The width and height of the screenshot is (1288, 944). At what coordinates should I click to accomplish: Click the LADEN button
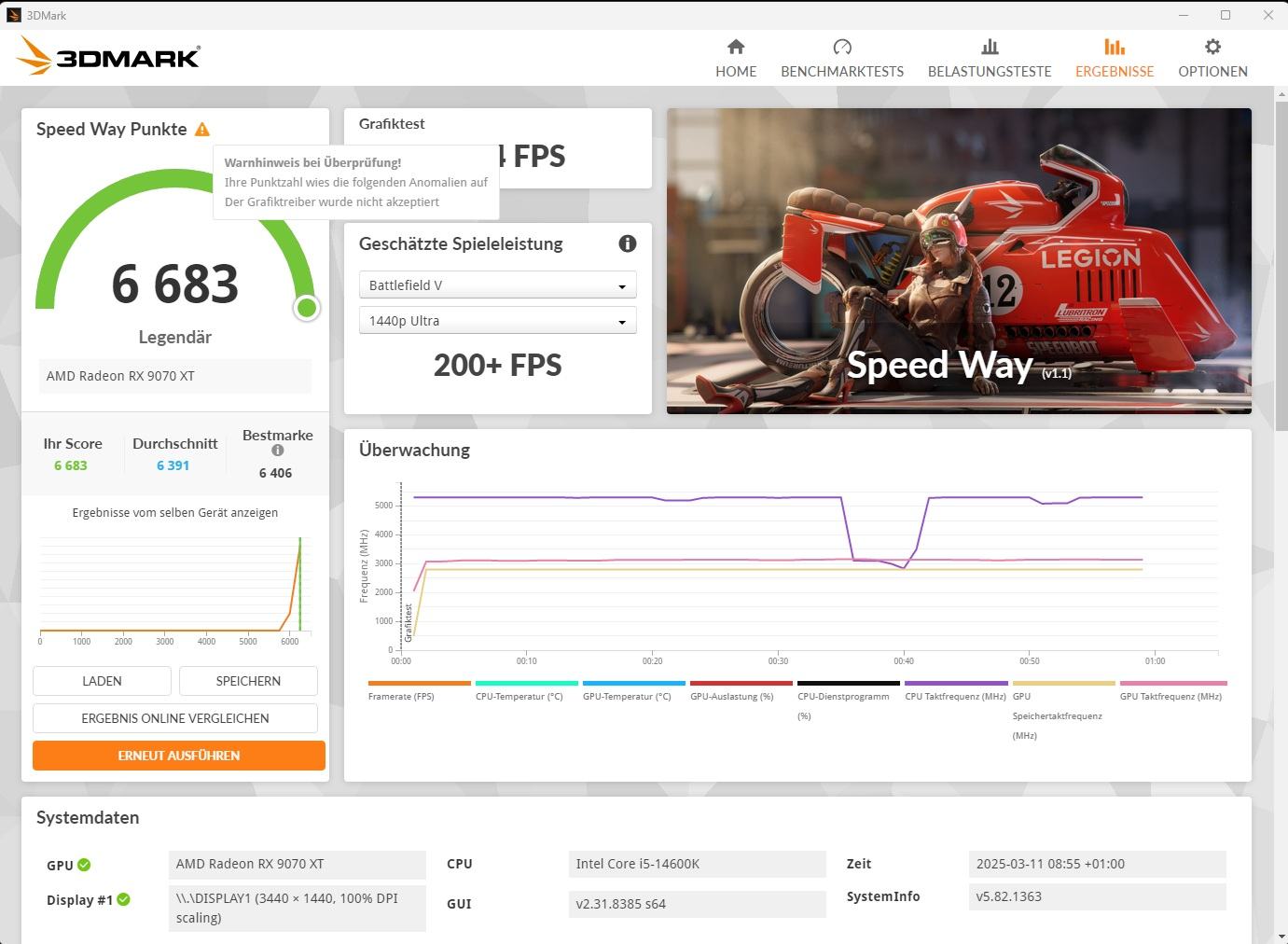point(102,681)
